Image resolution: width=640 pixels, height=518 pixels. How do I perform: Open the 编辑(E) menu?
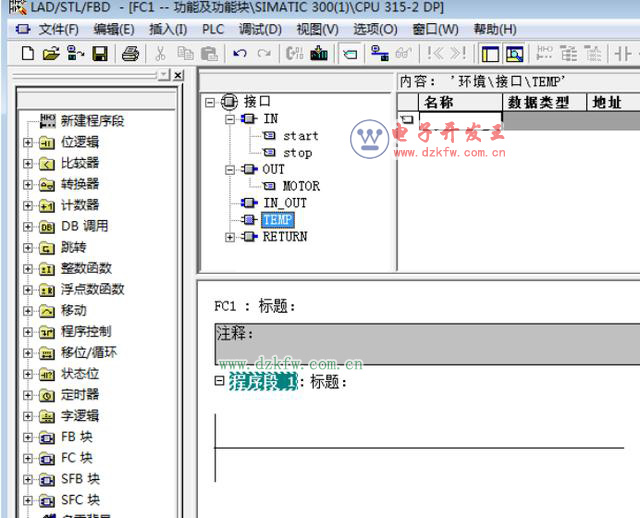tap(114, 29)
